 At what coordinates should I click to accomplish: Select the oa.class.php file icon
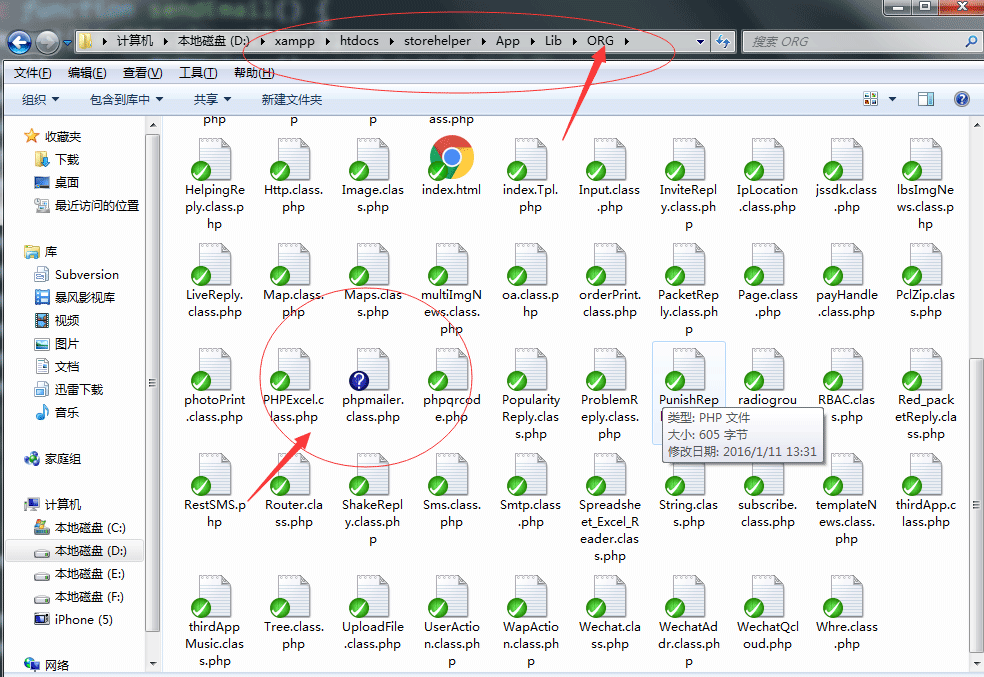click(x=530, y=264)
